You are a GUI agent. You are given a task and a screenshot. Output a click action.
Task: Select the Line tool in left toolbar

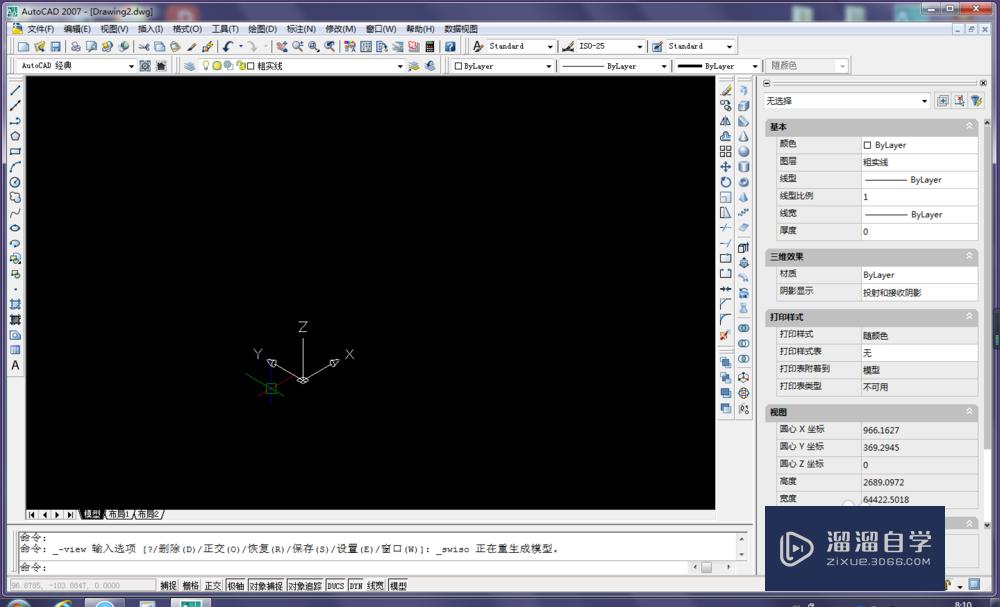coord(13,90)
